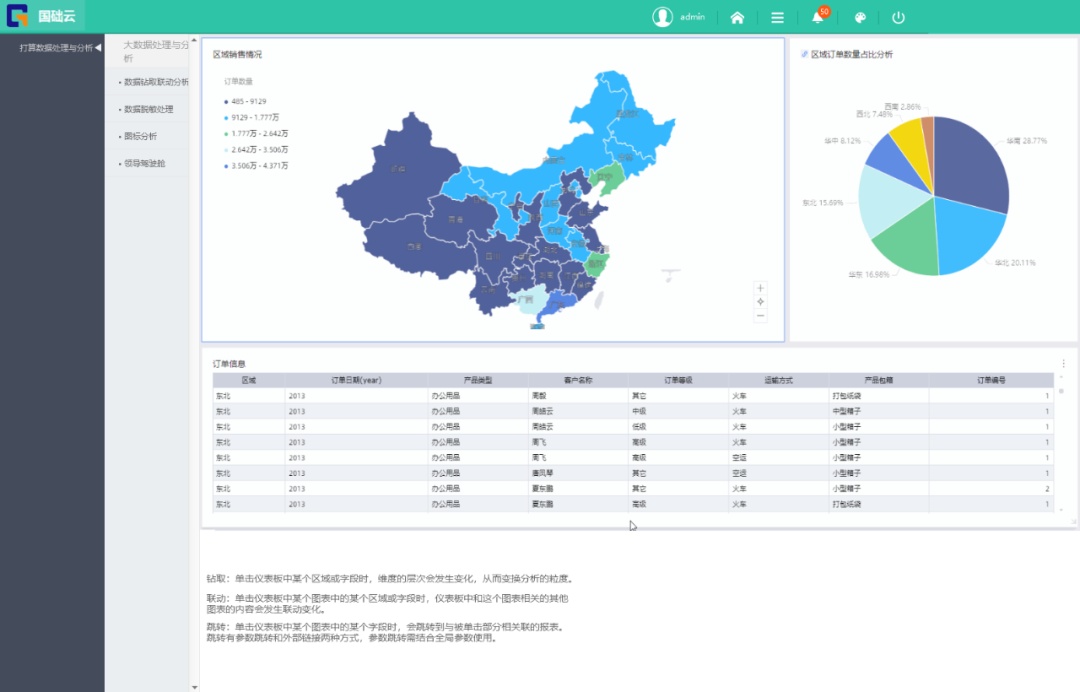The image size is (1080, 692).
Task: Open the hamburger menu icon
Action: click(x=777, y=17)
